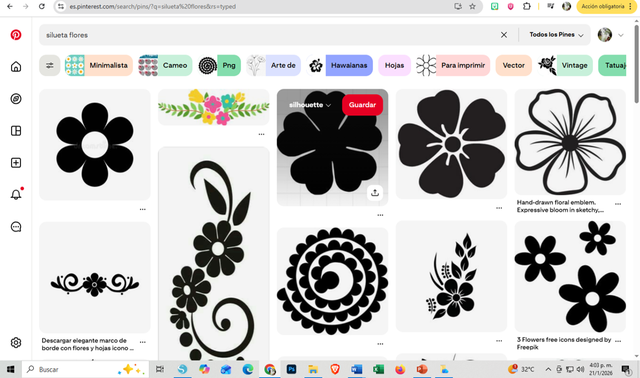The width and height of the screenshot is (640, 378).
Task: Show hidden system tray icons arrow
Action: [548, 369]
